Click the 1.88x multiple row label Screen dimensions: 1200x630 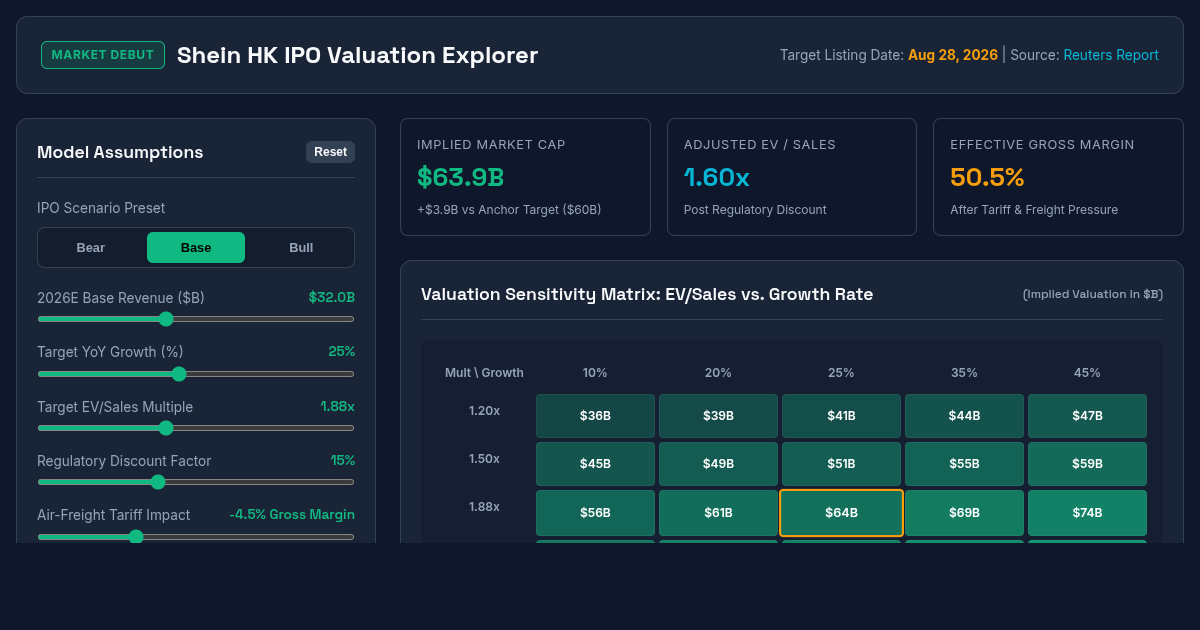point(484,506)
